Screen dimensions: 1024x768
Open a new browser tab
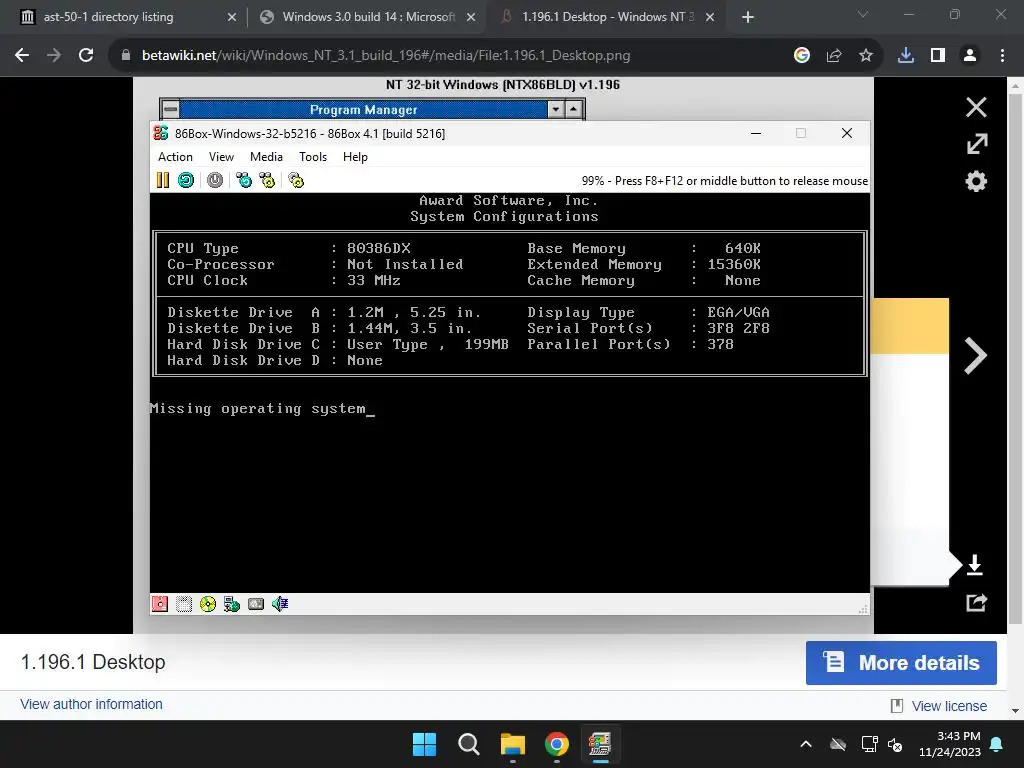pyautogui.click(x=748, y=17)
